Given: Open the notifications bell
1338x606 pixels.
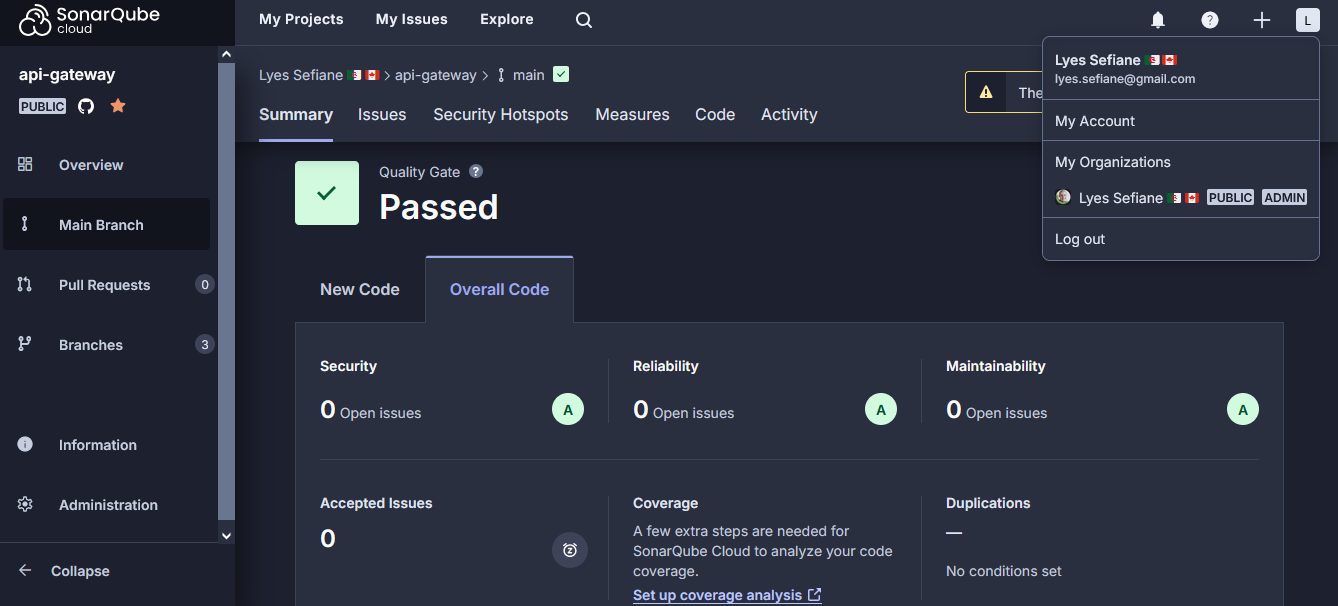Looking at the screenshot, I should coord(1158,20).
